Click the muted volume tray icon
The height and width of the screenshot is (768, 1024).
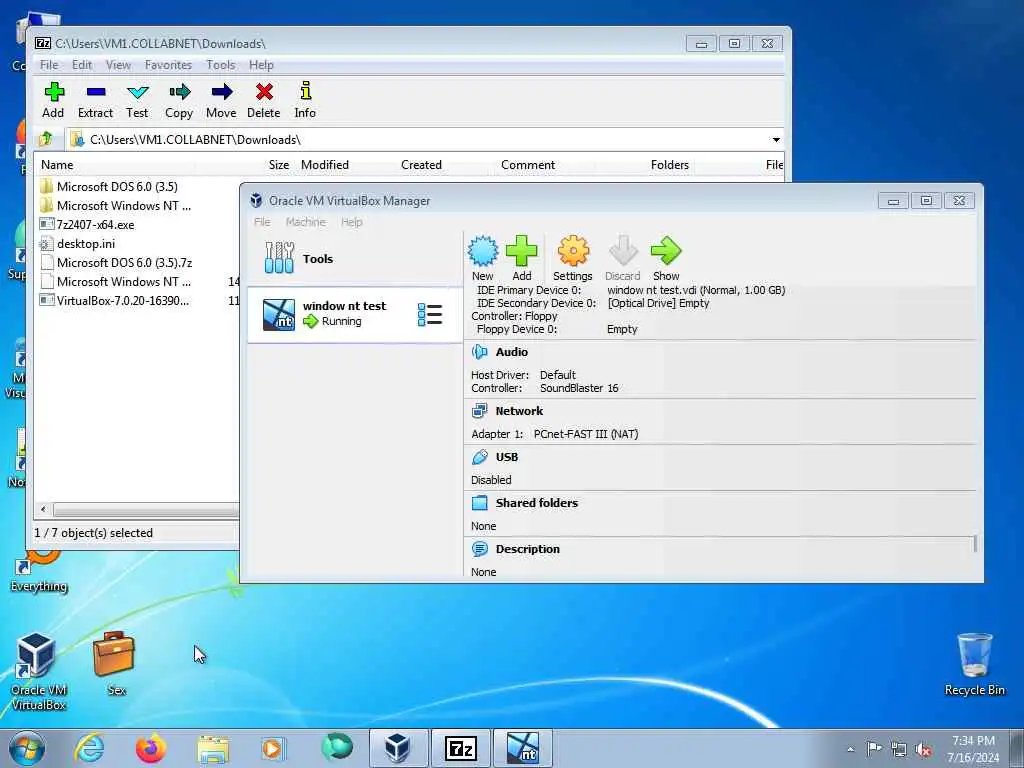pos(923,749)
